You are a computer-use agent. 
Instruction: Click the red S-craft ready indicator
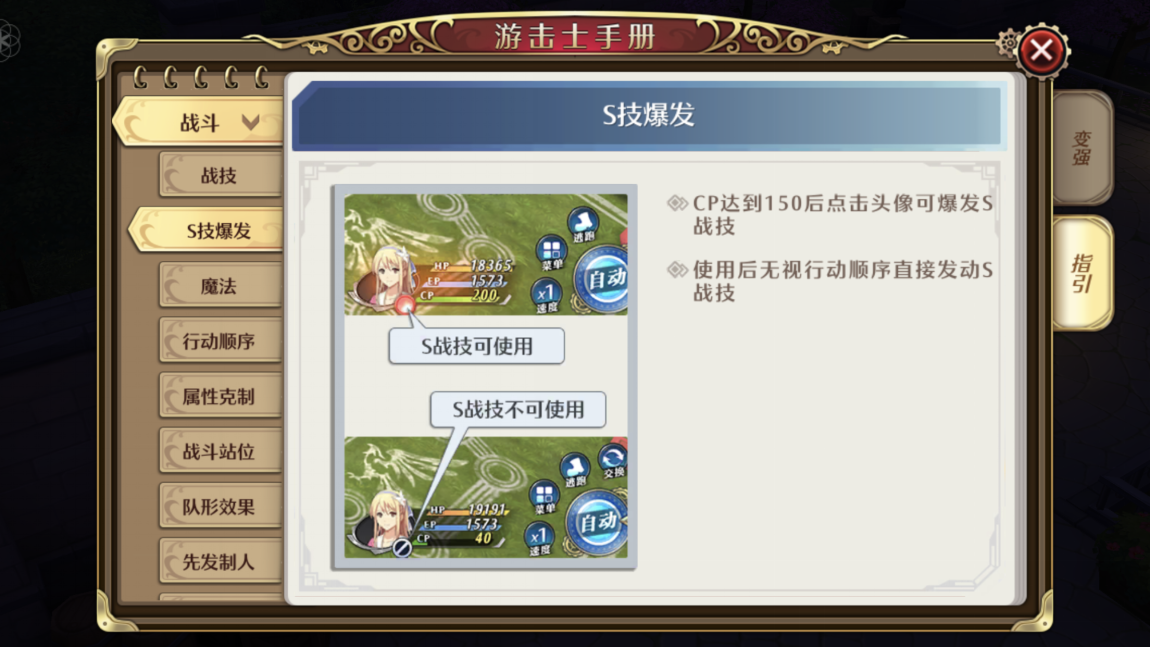(x=404, y=304)
